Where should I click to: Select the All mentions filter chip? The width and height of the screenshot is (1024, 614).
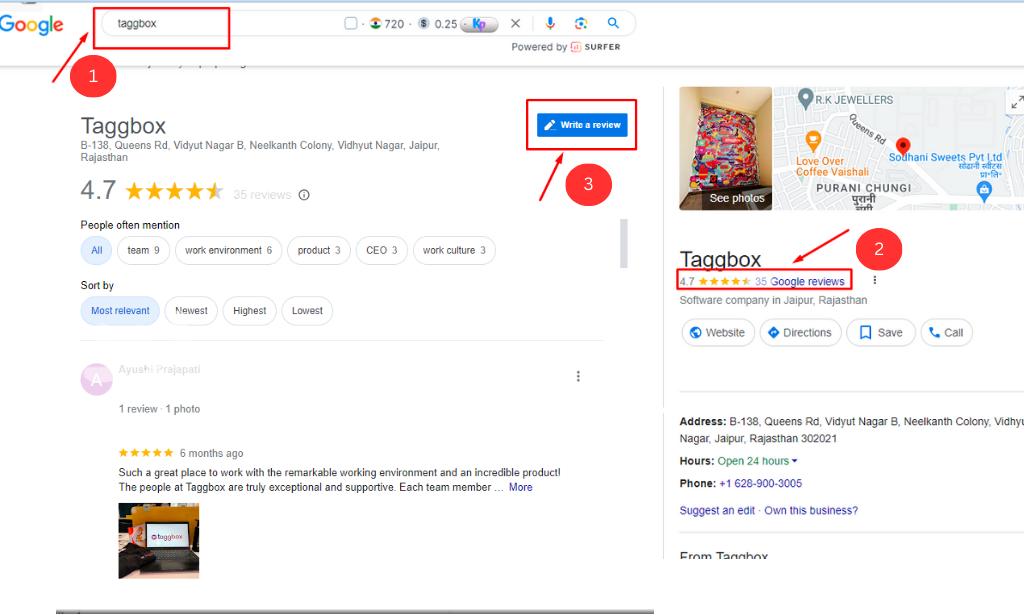click(x=96, y=250)
